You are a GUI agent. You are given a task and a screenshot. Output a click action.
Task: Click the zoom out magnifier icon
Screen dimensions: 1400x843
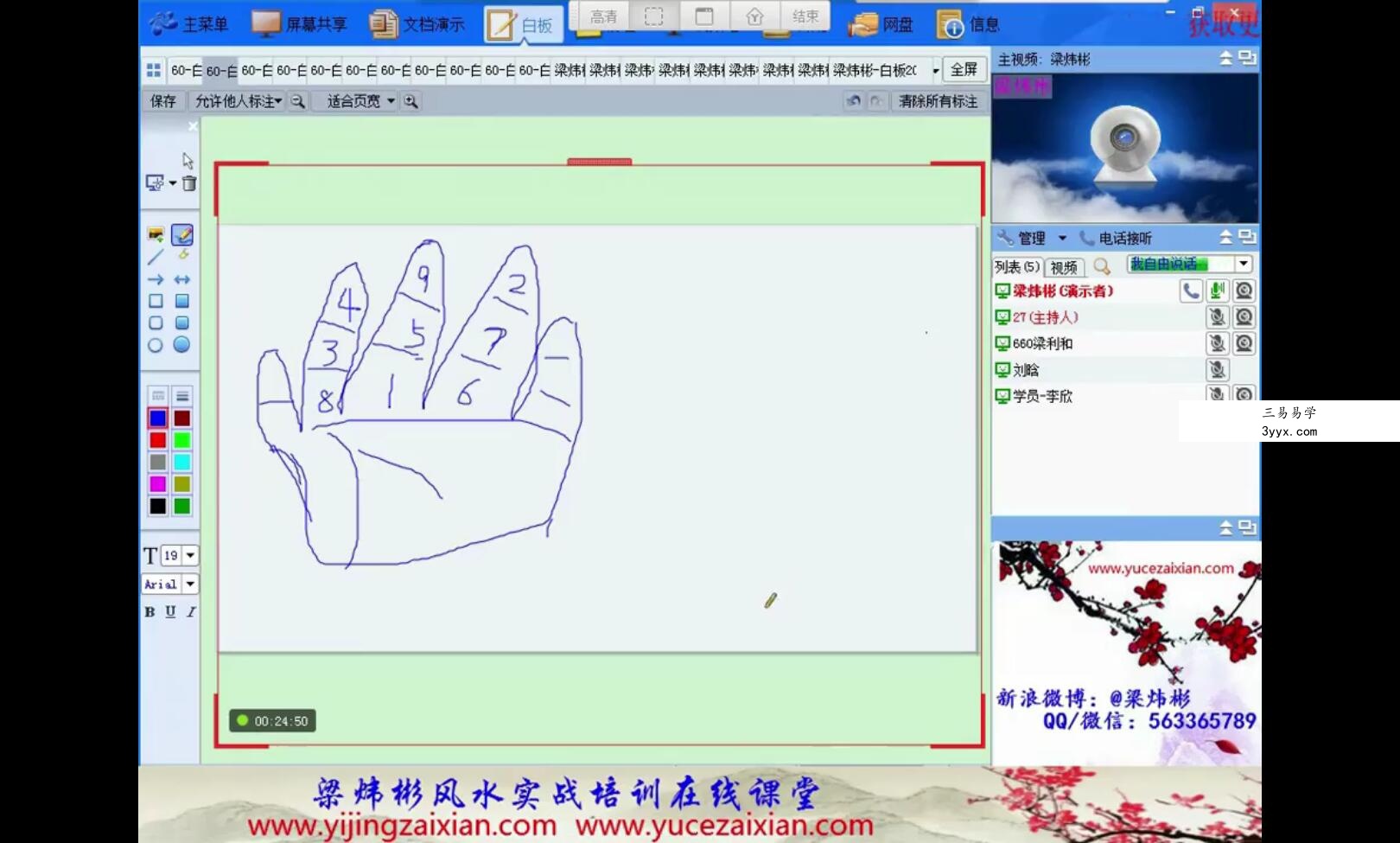click(298, 101)
